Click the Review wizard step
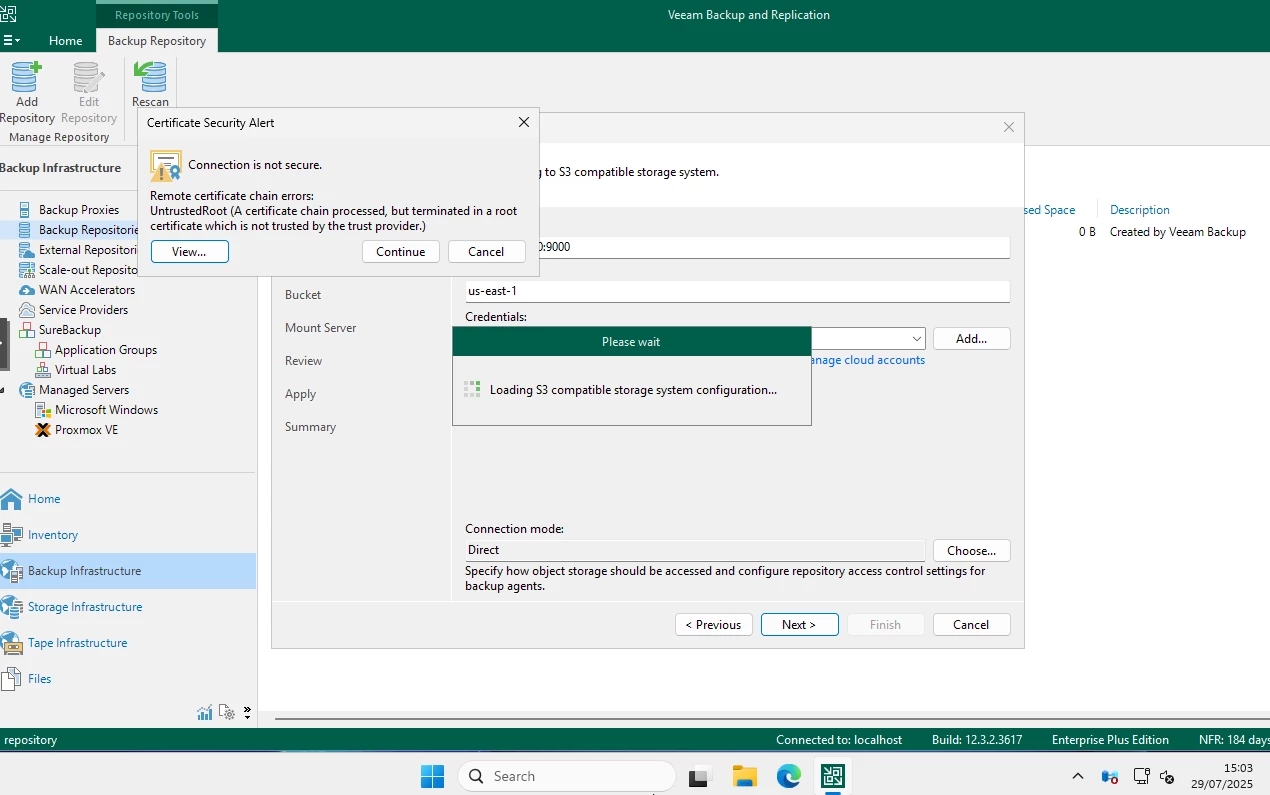 click(x=303, y=361)
